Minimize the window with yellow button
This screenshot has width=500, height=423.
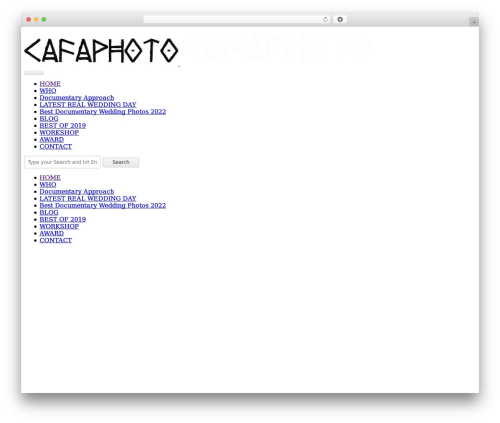pos(36,20)
